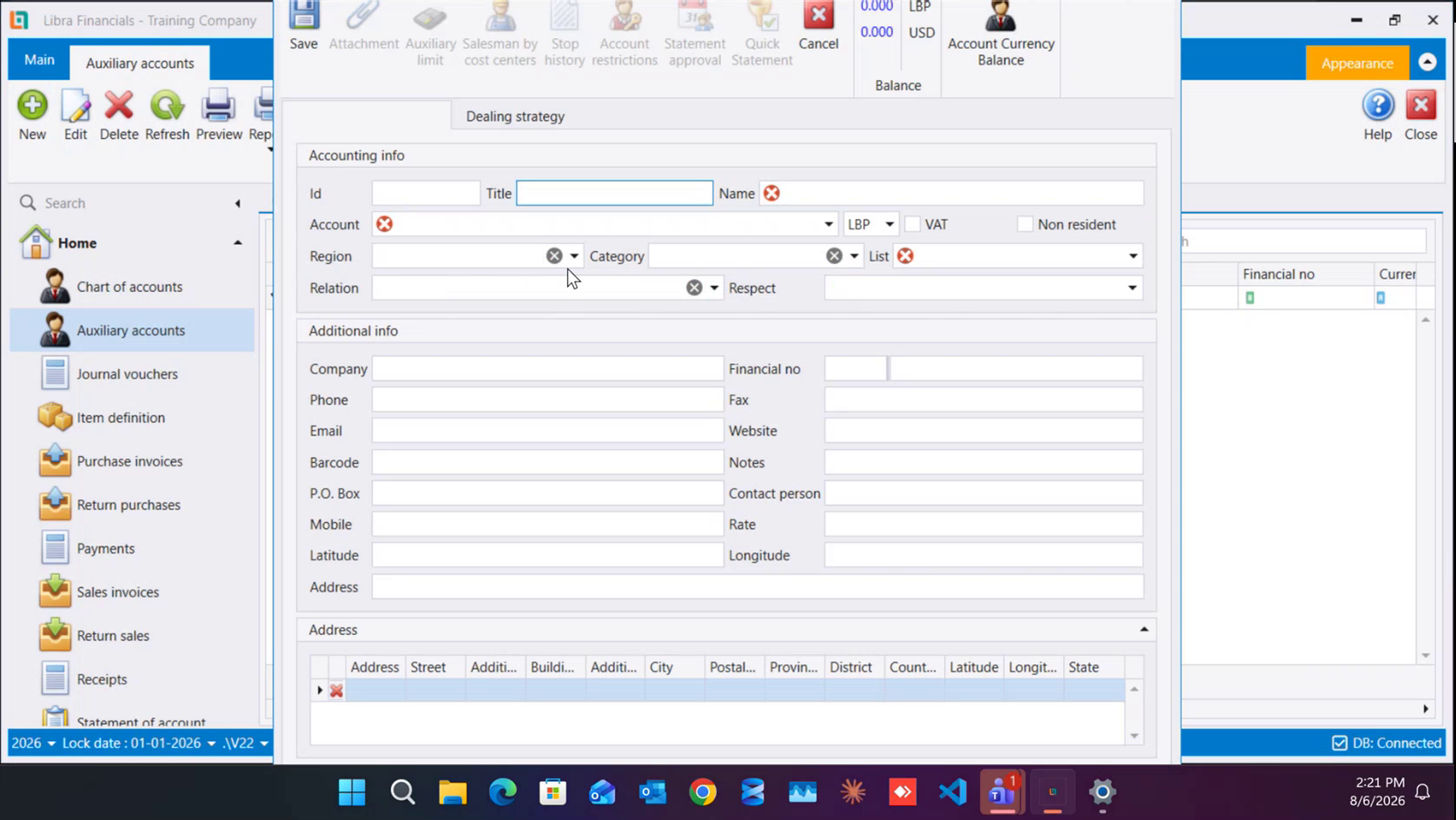Viewport: 1456px width, 820px height.
Task: Click the Company input field
Action: point(547,368)
